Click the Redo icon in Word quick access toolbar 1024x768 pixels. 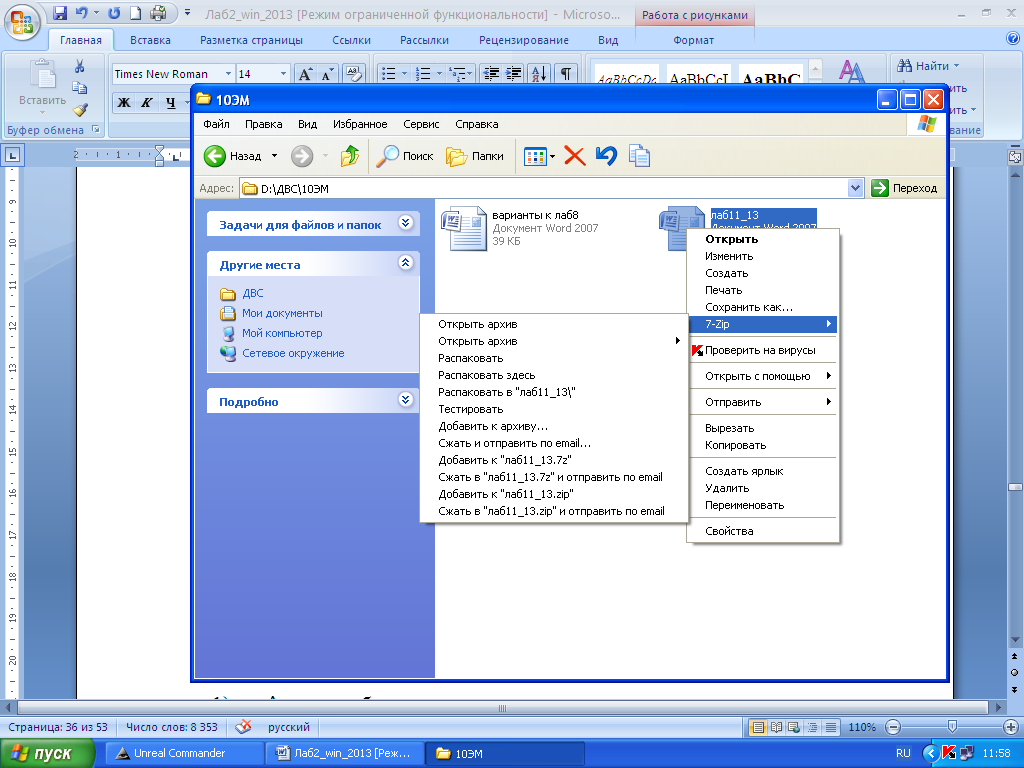pos(114,13)
